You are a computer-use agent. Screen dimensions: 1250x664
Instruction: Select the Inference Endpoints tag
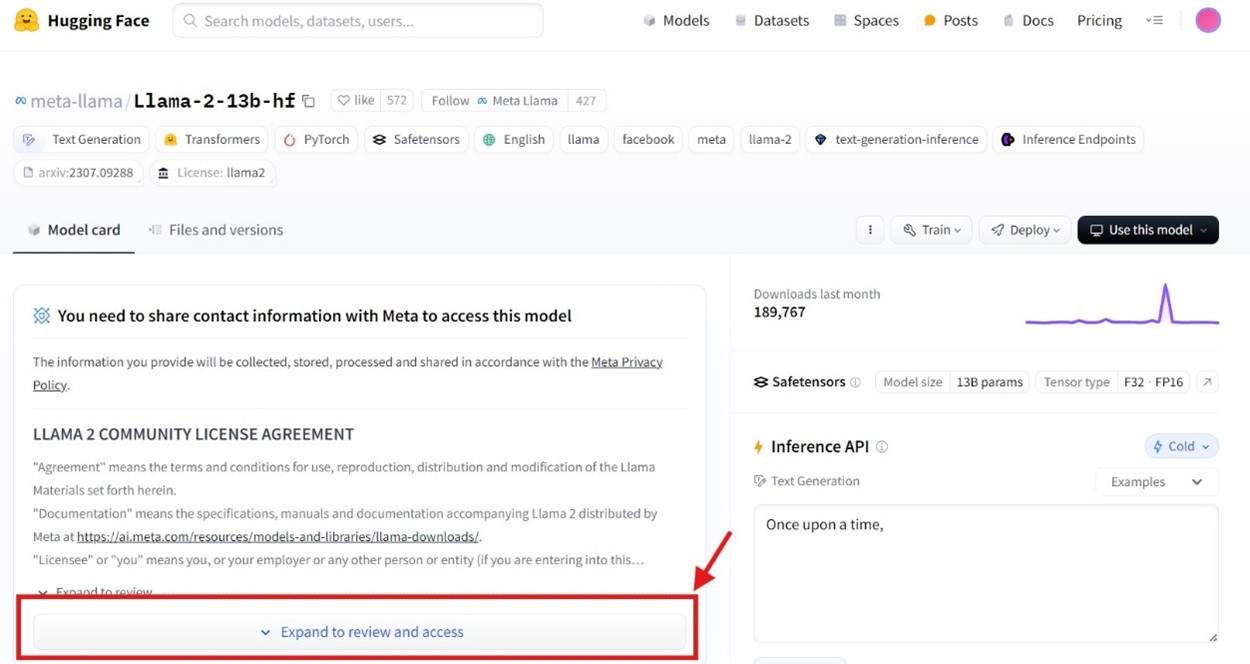[1068, 140]
